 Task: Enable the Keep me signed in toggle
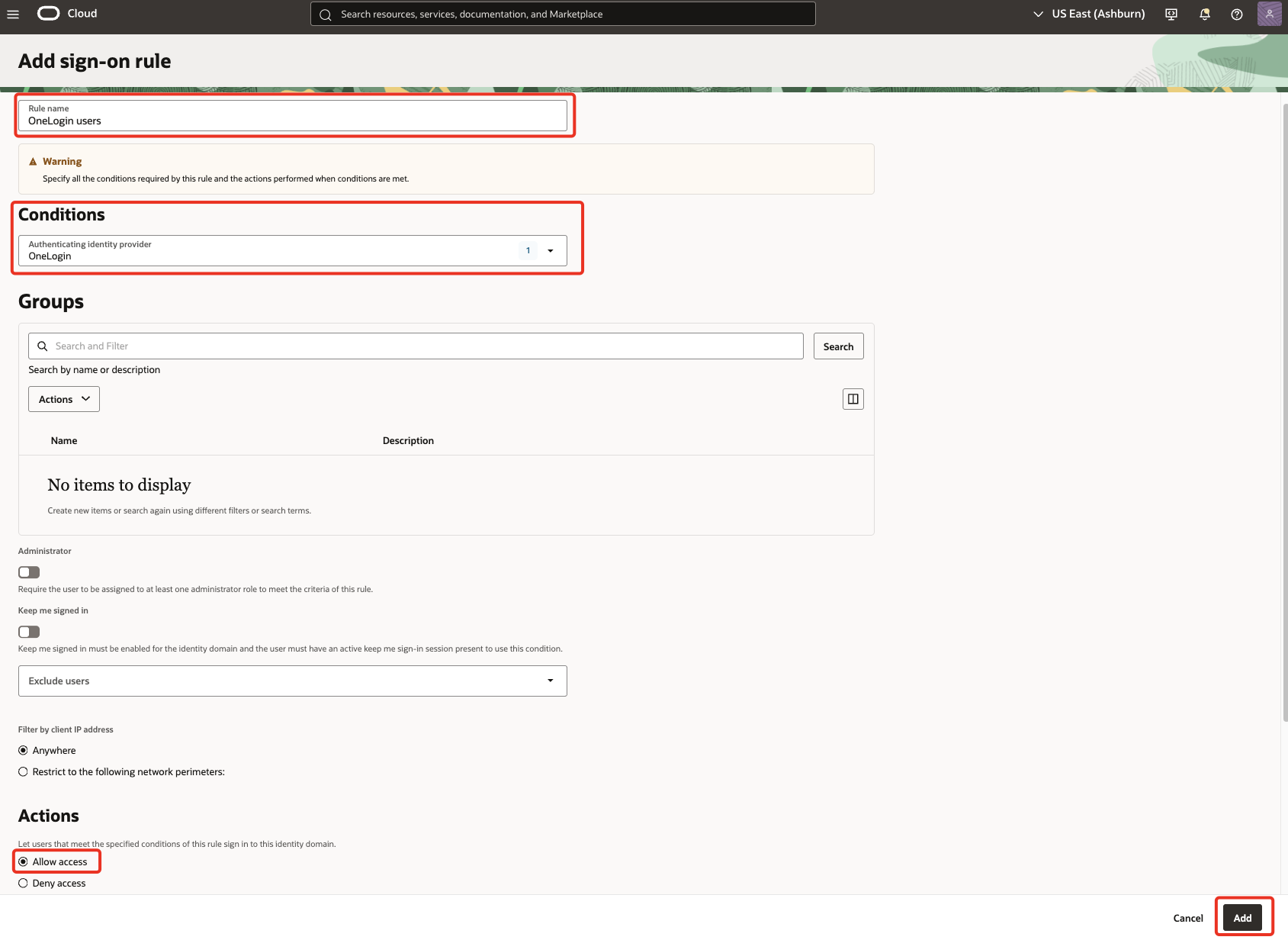[28, 631]
